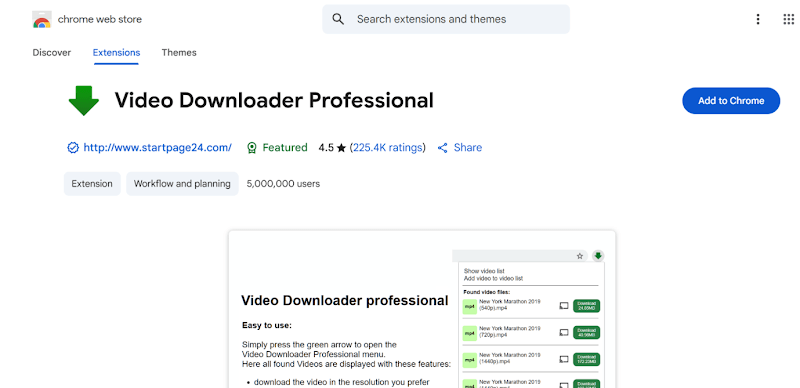Screen dimensions: 800x388
Task: Click Add video to video list text
Action: [493, 278]
